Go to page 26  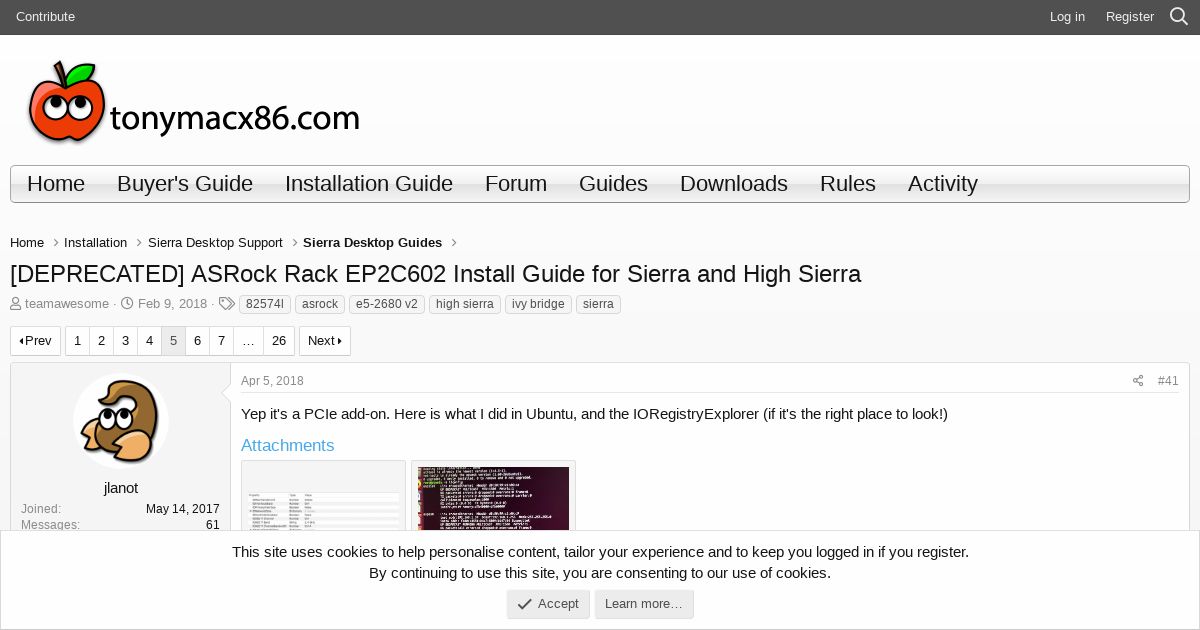click(x=279, y=341)
